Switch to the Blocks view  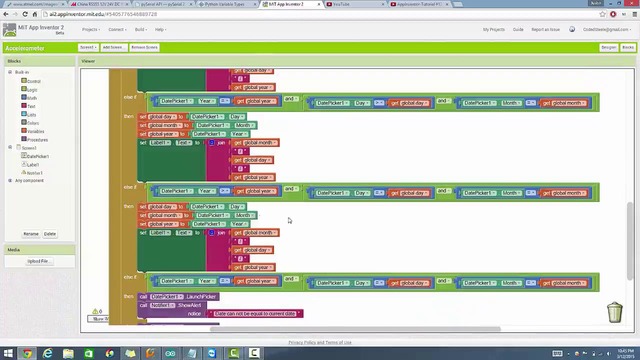coord(628,47)
